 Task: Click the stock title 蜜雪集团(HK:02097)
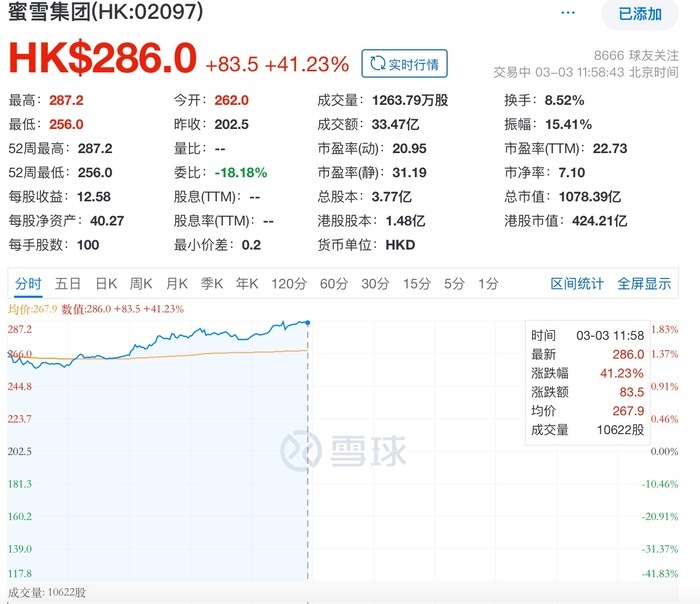coord(106,12)
